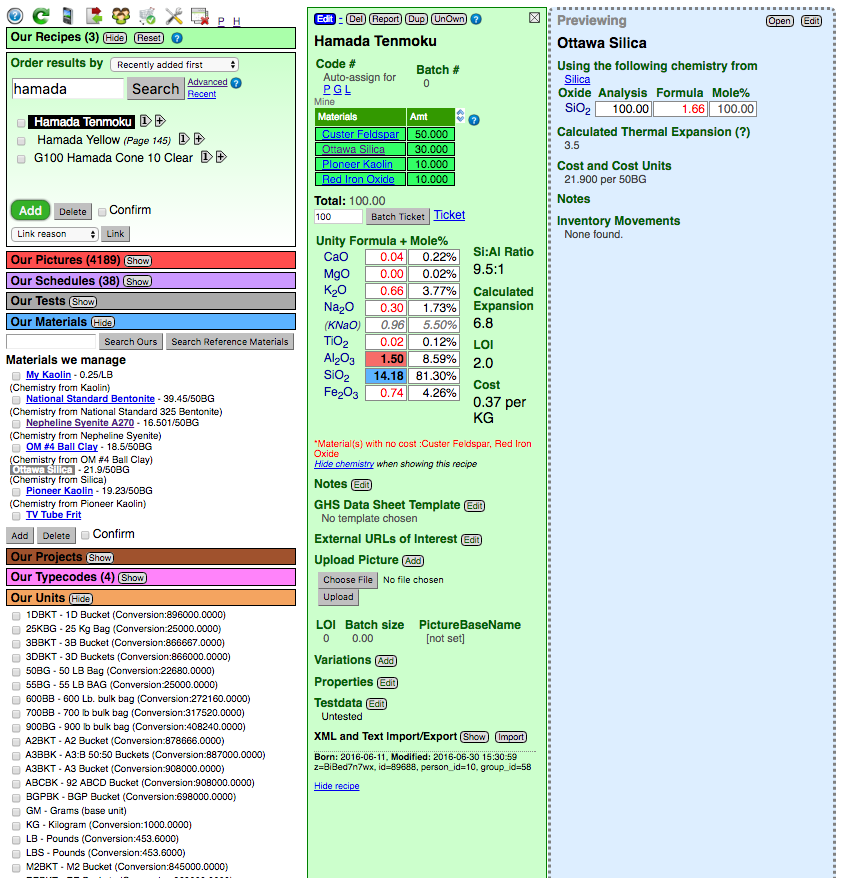Open the 'Link reason' dropdown

(55, 234)
